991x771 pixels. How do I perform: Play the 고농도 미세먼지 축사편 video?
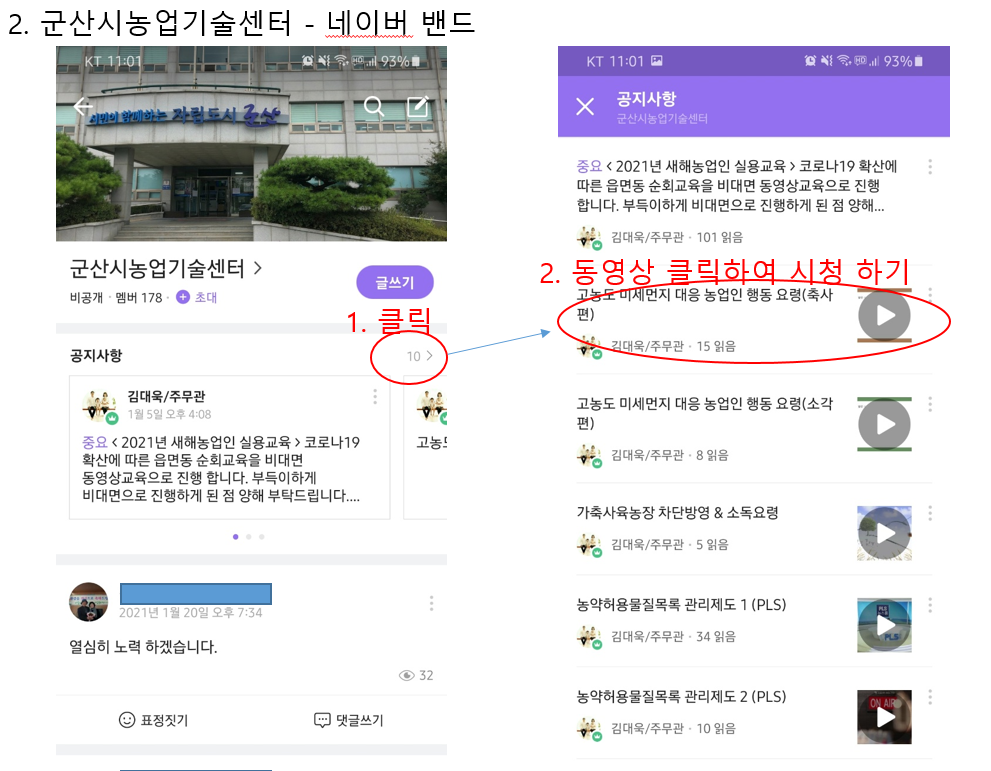(x=884, y=315)
